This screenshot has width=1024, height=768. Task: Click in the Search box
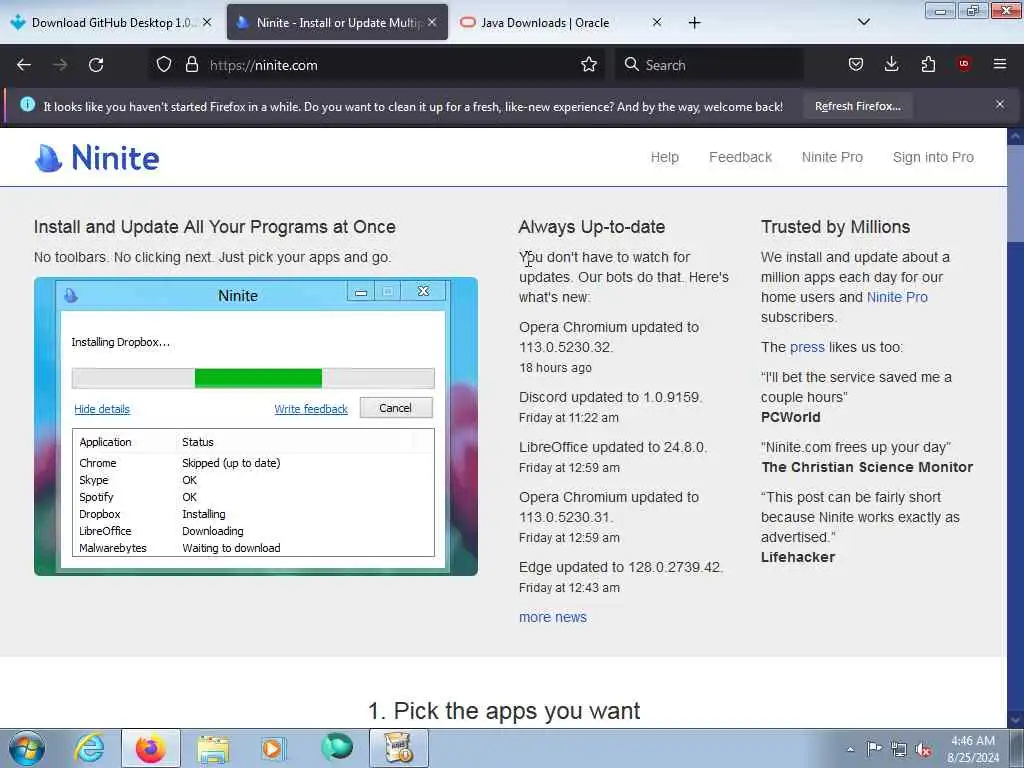tap(709, 65)
